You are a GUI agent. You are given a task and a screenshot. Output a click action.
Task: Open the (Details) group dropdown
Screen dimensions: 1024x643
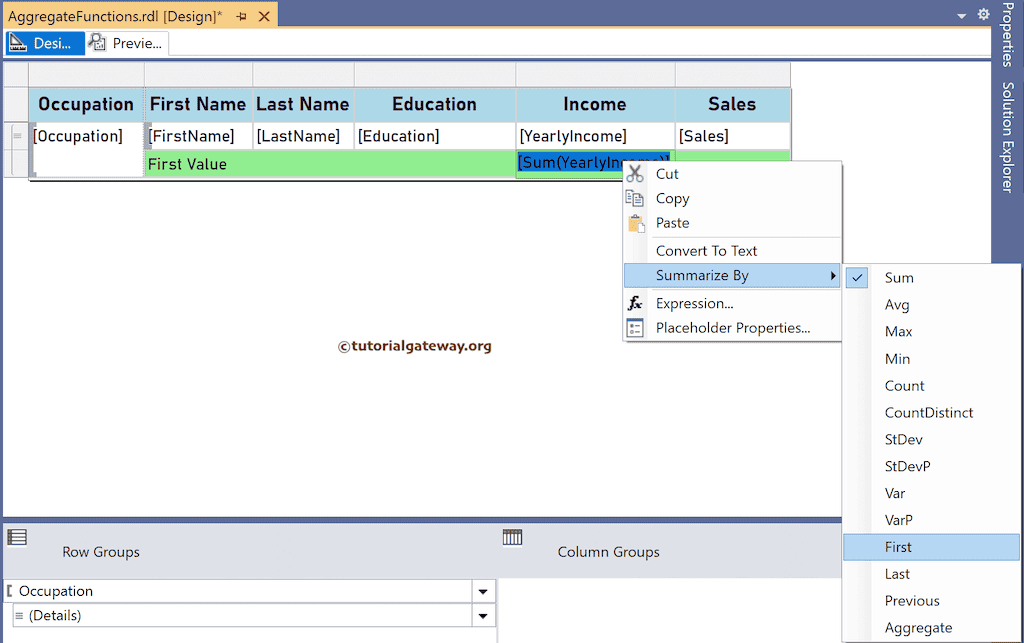pos(482,615)
